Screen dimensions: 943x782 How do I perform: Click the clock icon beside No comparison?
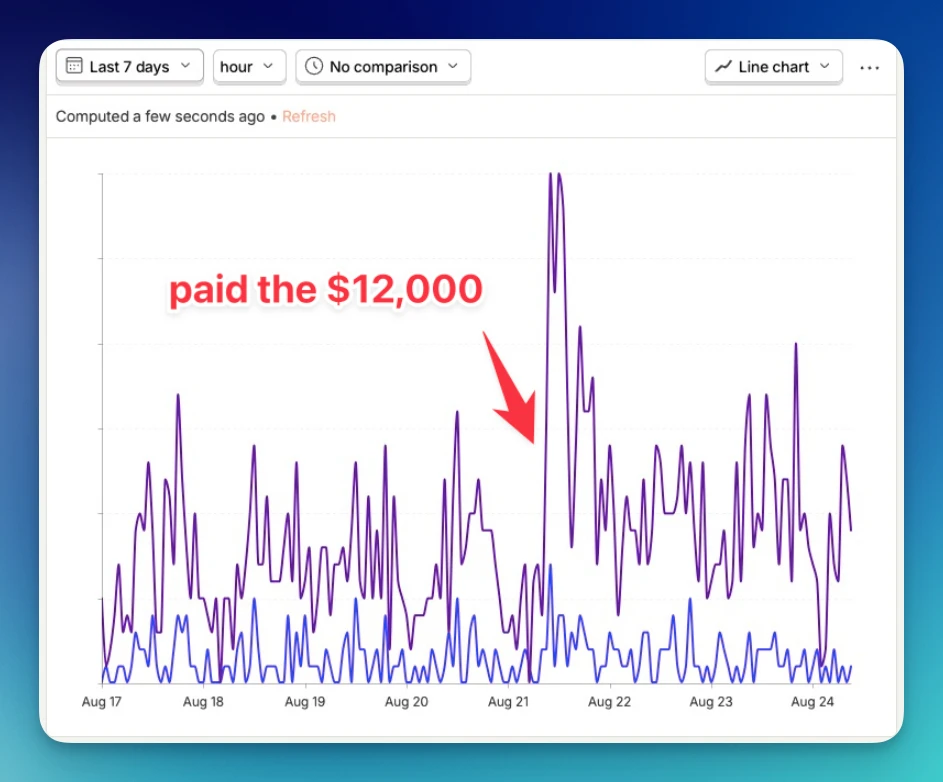pos(314,66)
